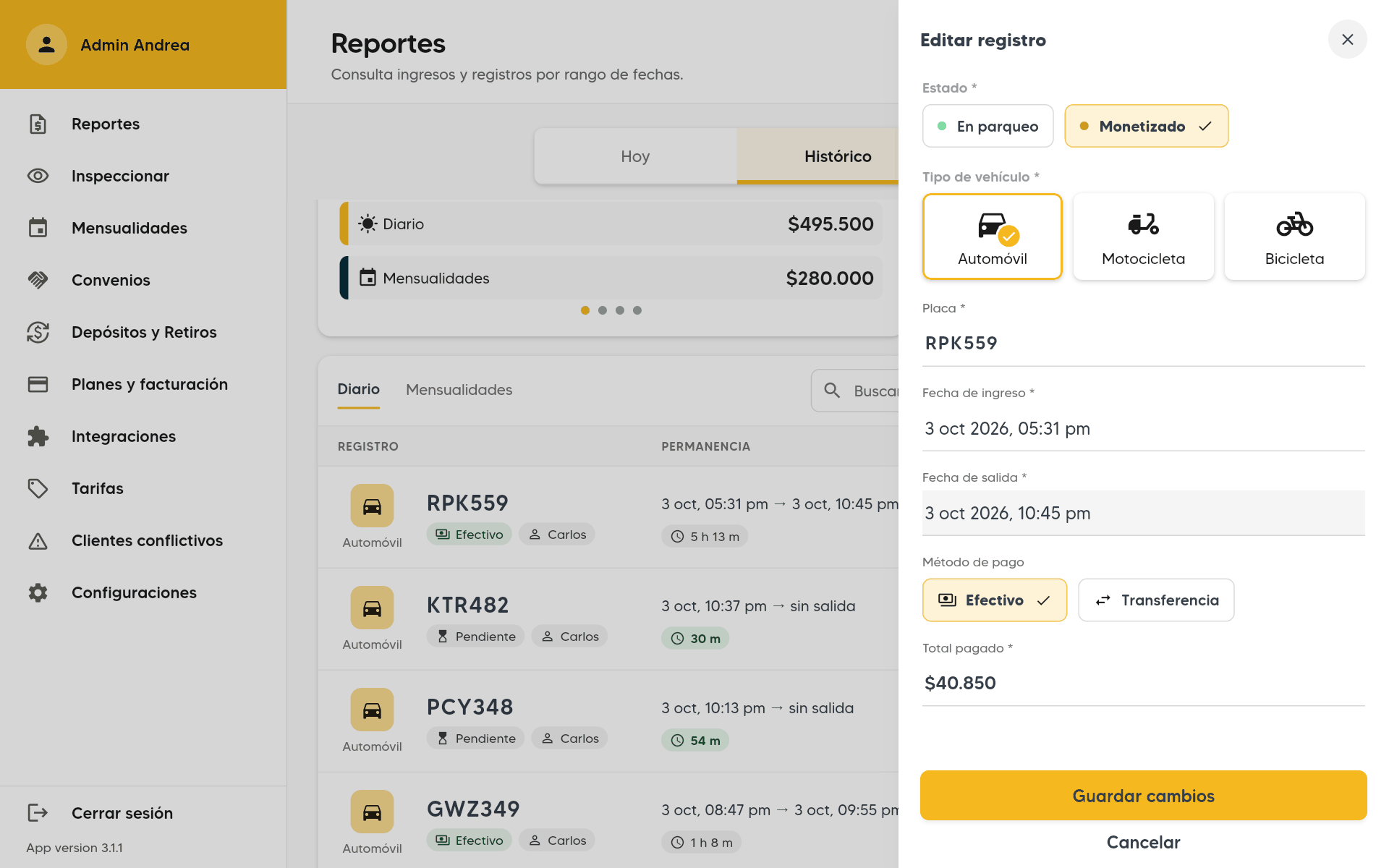1389x868 pixels.
Task: Click the car icon for PCY348
Action: coord(372,710)
